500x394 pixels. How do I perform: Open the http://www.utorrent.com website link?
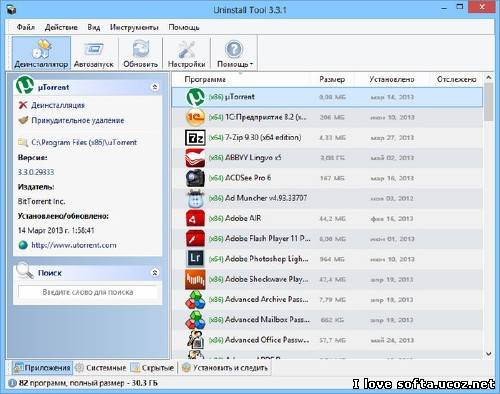tap(74, 245)
